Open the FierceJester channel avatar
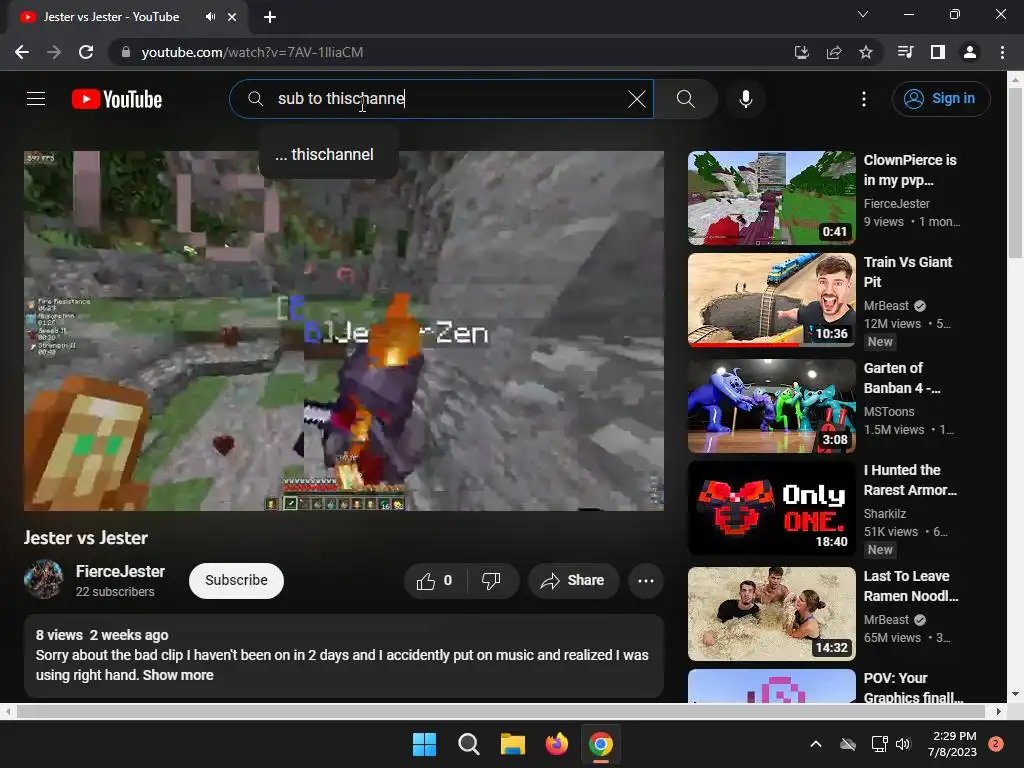This screenshot has width=1024, height=768. (44, 580)
